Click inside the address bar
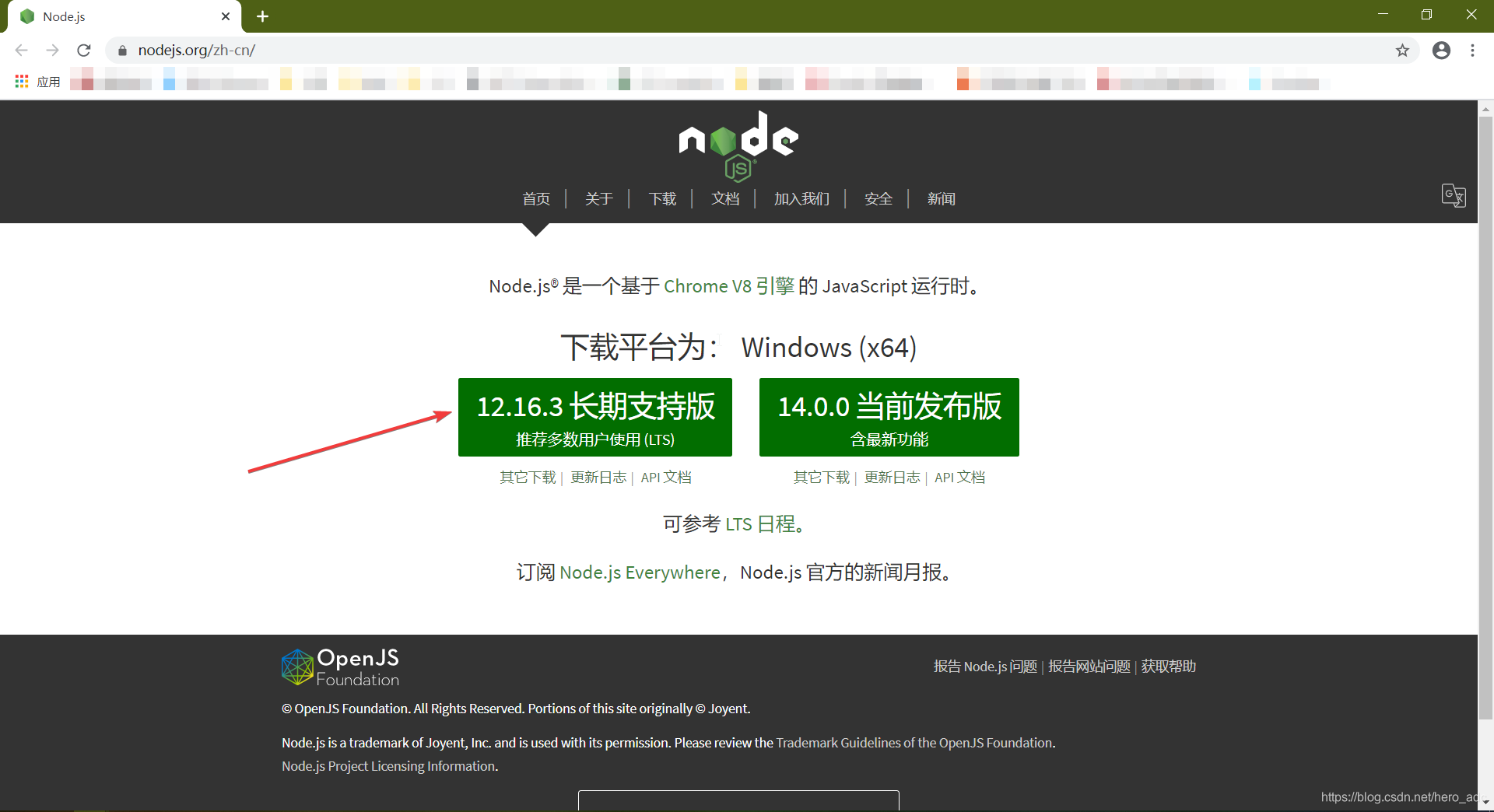This screenshot has width=1494, height=812. click(x=467, y=50)
